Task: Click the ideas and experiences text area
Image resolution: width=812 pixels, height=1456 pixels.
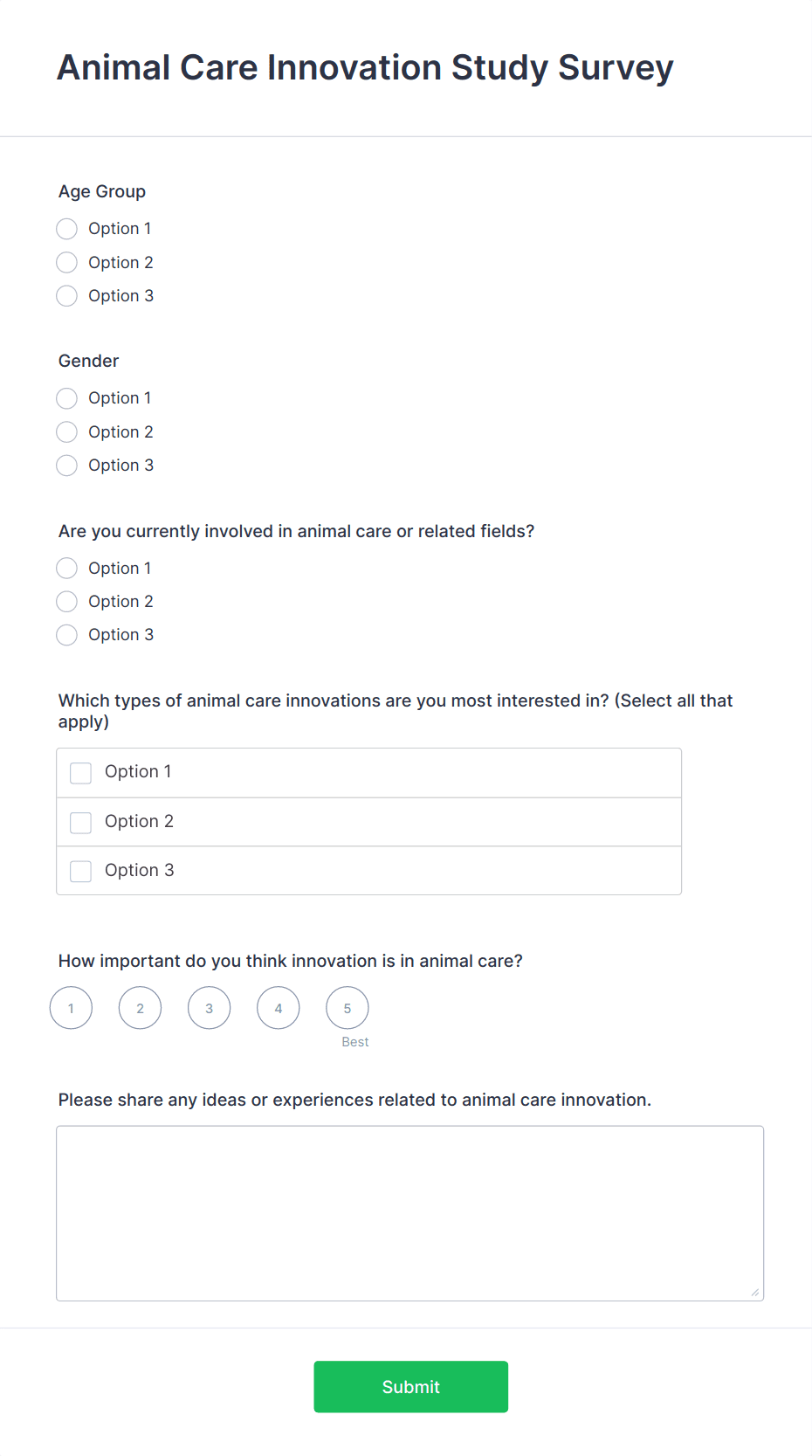Action: [x=409, y=1213]
